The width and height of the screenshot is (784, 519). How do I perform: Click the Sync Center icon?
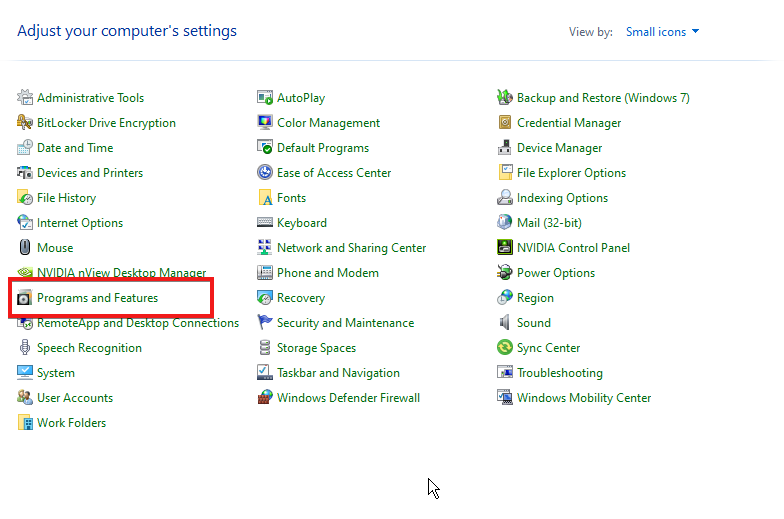click(505, 348)
